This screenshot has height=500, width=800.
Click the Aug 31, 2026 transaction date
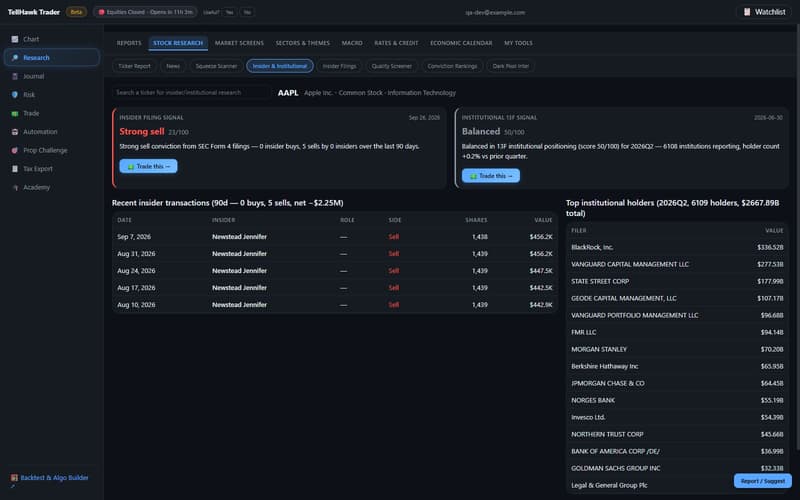[136, 254]
